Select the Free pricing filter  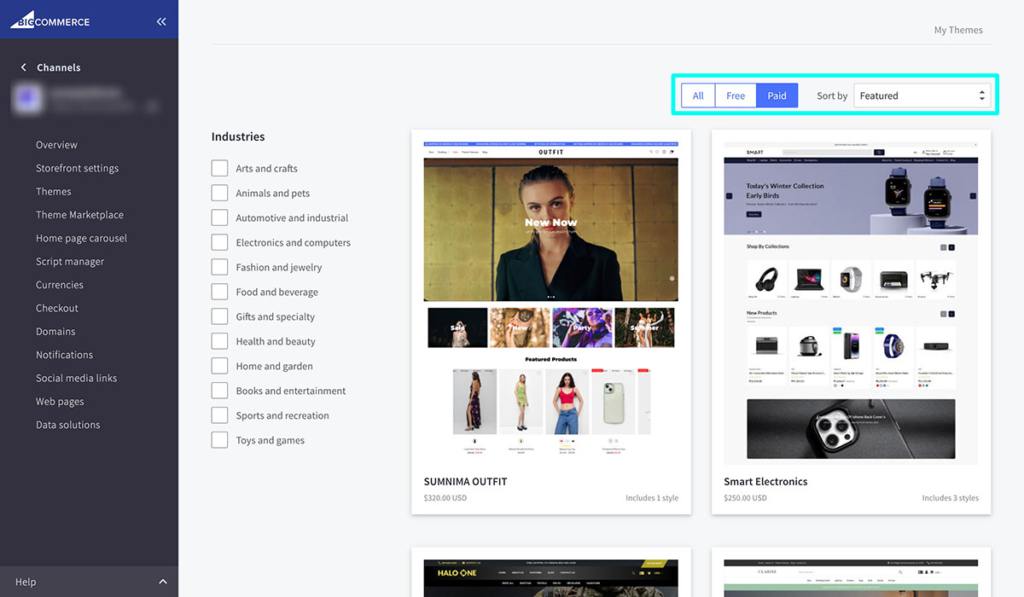click(x=736, y=95)
